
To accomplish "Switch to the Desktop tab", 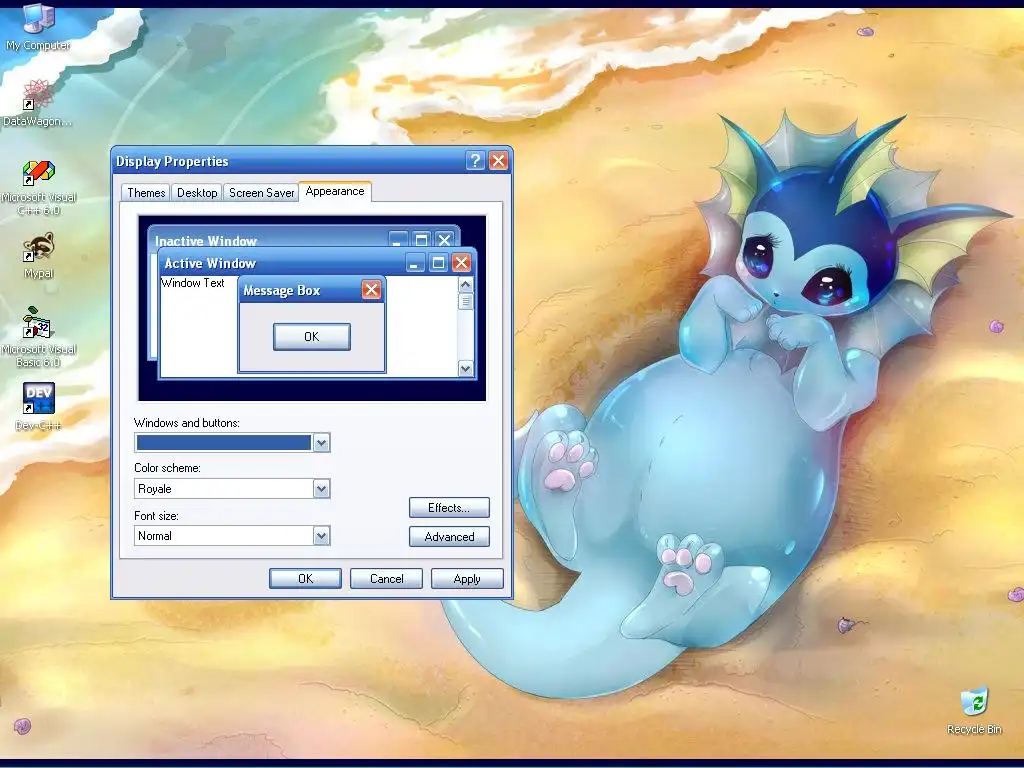I will 197,193.
